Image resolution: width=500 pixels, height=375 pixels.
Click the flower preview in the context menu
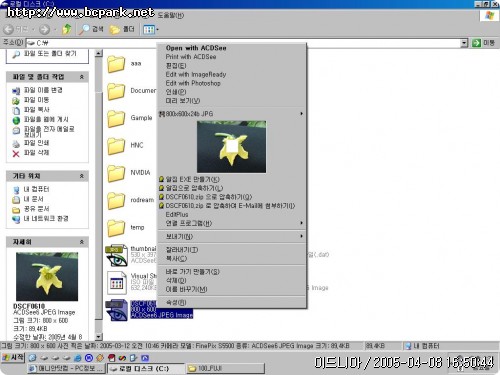pyautogui.click(x=231, y=147)
